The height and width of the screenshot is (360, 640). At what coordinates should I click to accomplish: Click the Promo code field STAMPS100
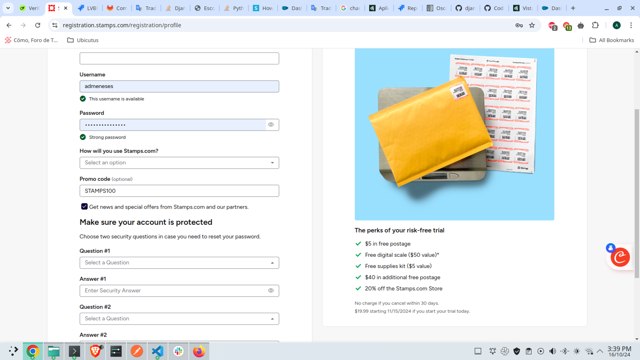(179, 191)
